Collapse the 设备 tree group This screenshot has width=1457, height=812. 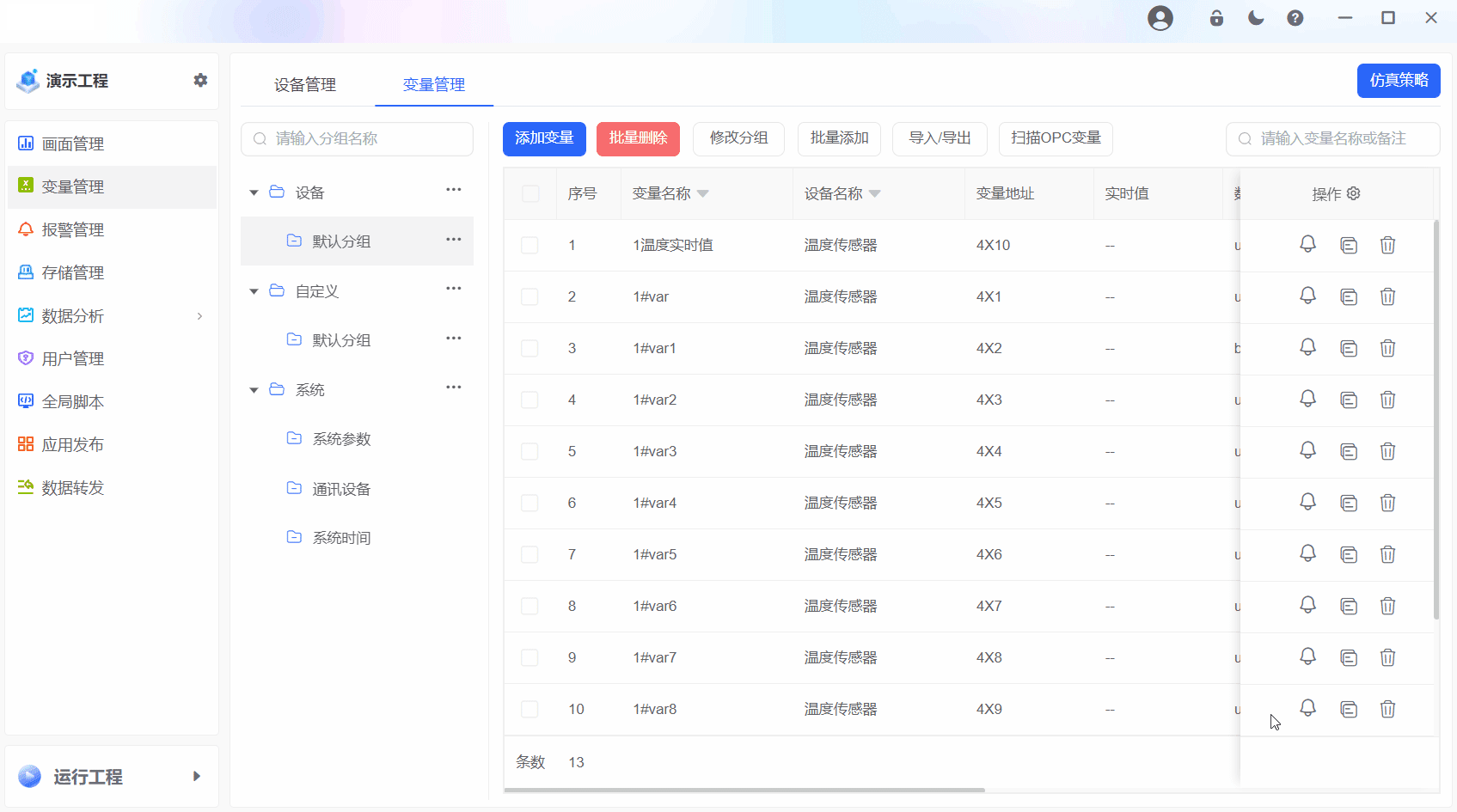pyautogui.click(x=254, y=192)
